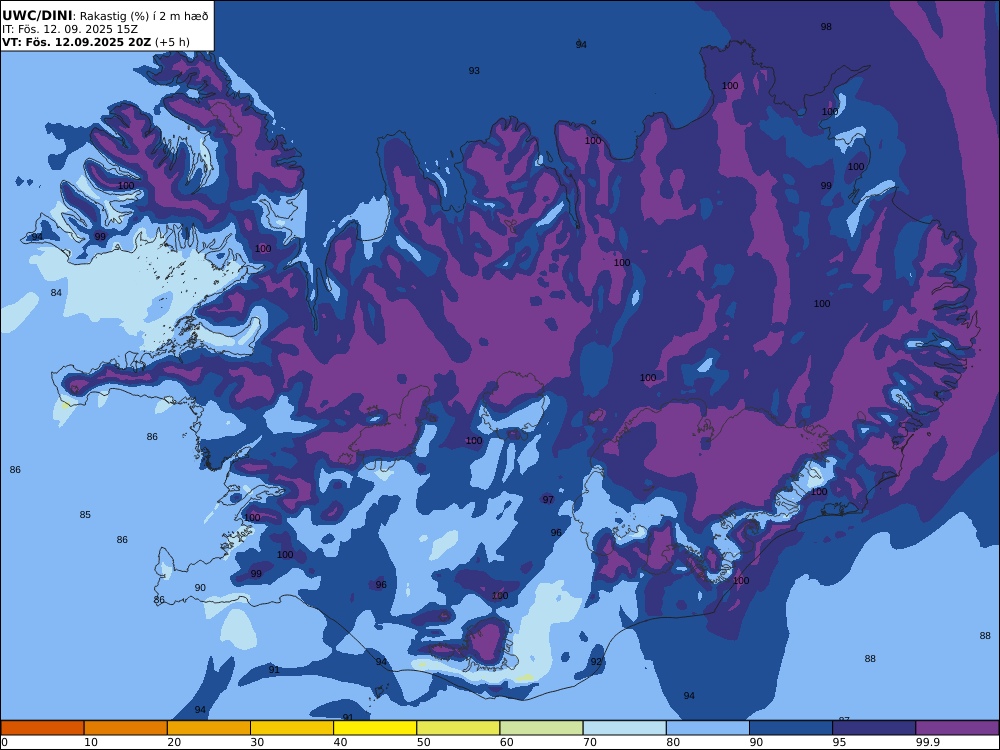The image size is (1000, 750).
Task: Click the legend tick label '60'
Action: pyautogui.click(x=507, y=742)
